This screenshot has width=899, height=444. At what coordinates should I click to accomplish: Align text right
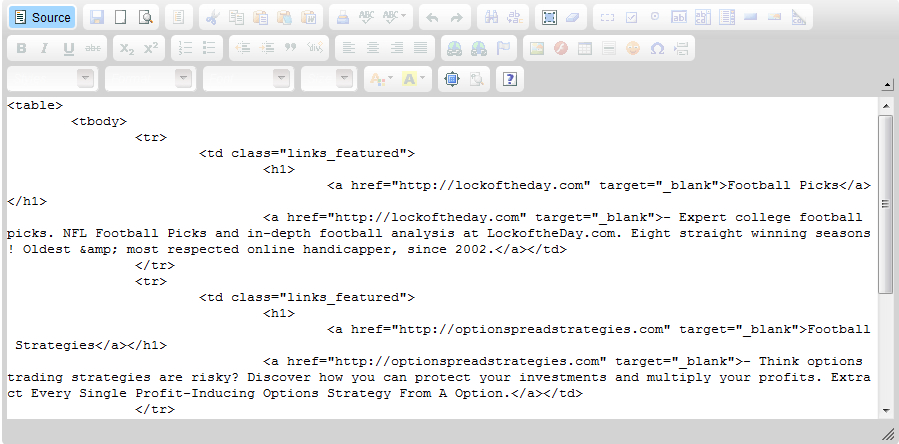397,49
